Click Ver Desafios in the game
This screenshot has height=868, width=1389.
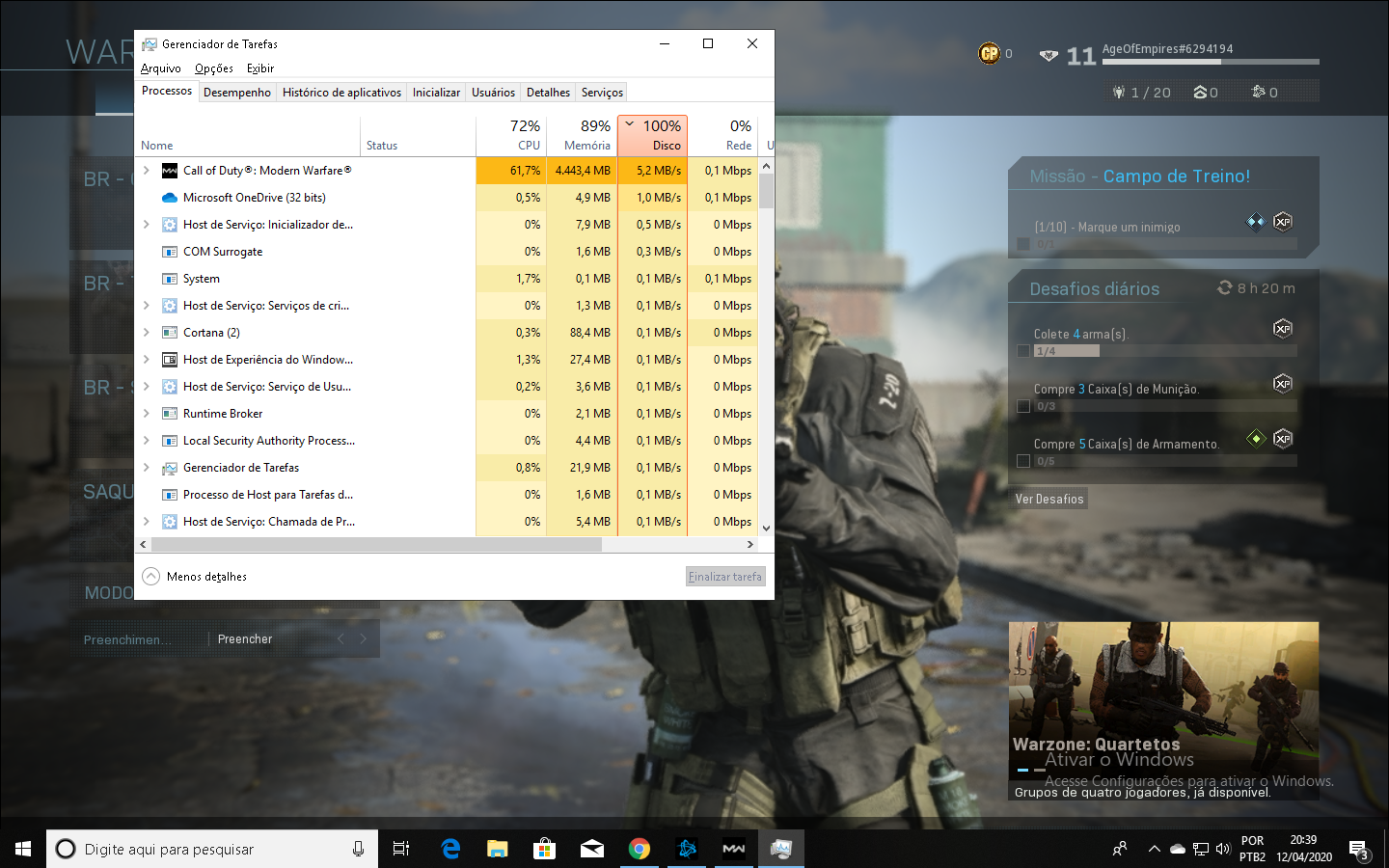1049,499
